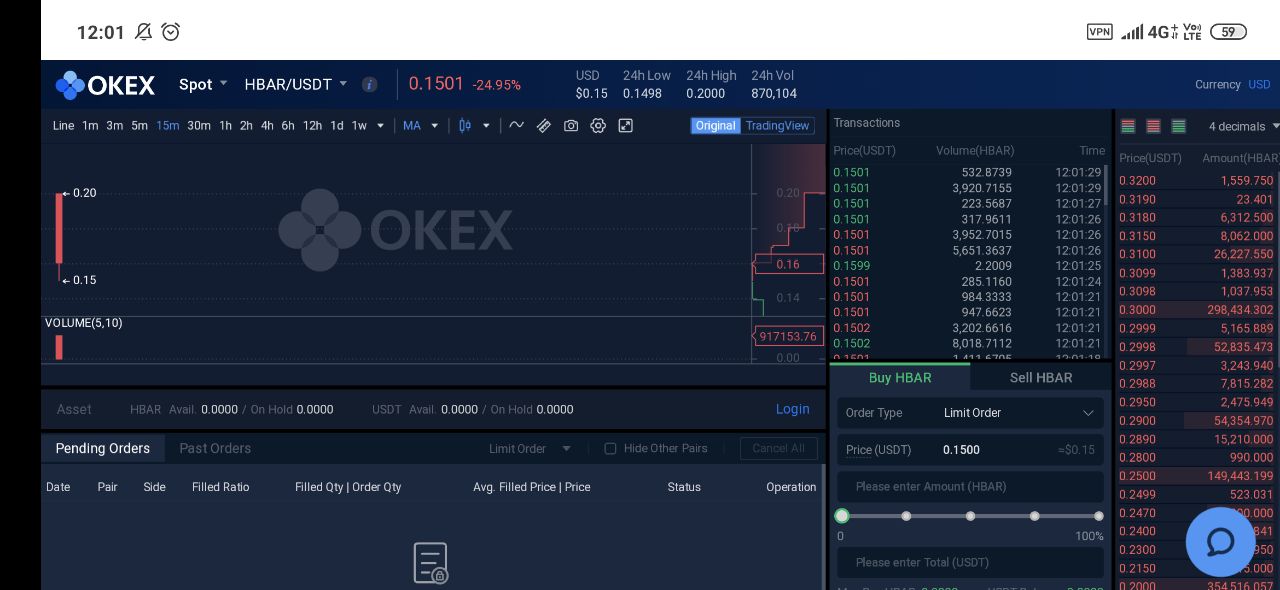Select the candlestick chart style icon

point(465,125)
